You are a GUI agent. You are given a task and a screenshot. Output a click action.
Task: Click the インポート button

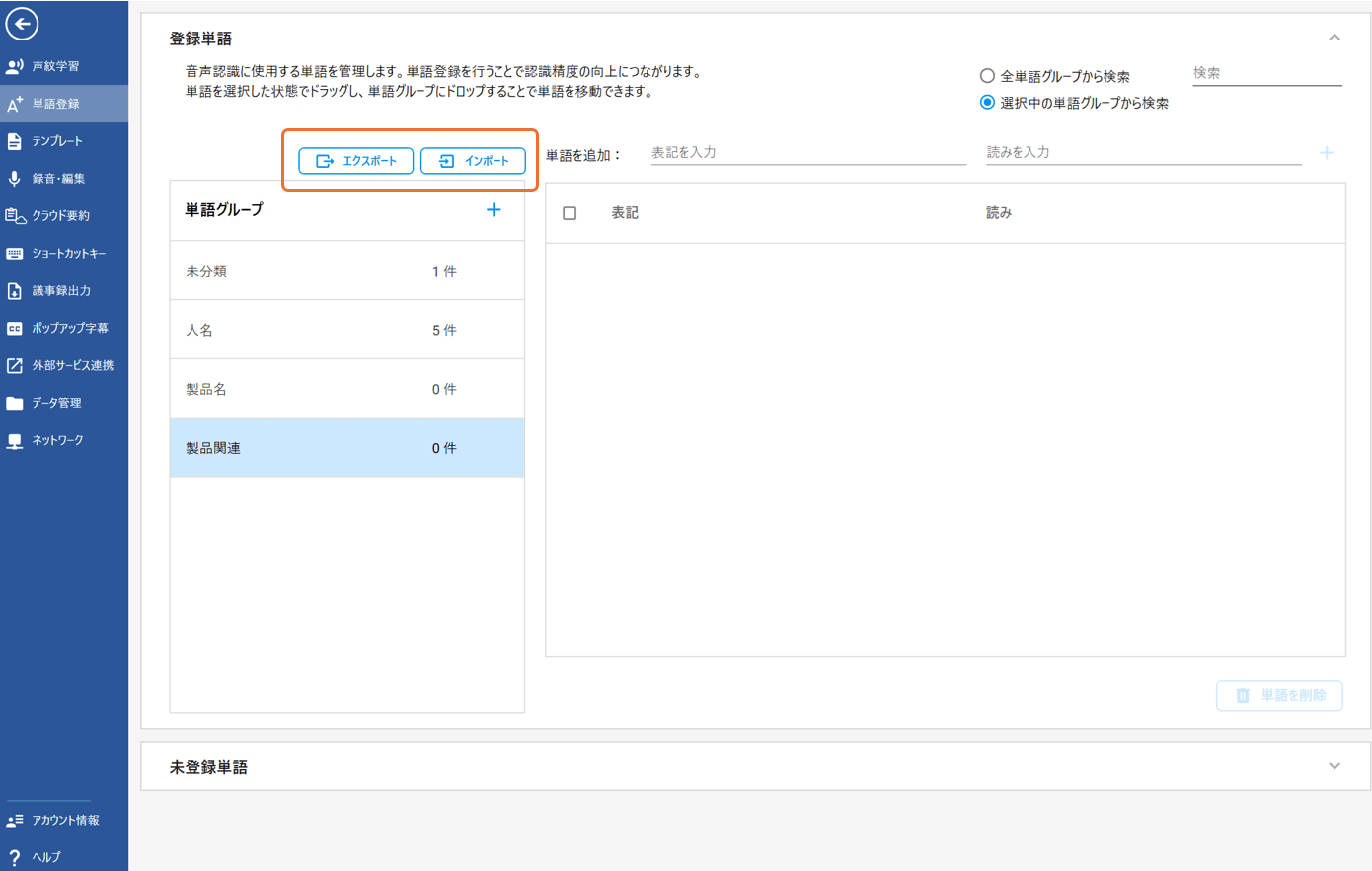tap(473, 161)
